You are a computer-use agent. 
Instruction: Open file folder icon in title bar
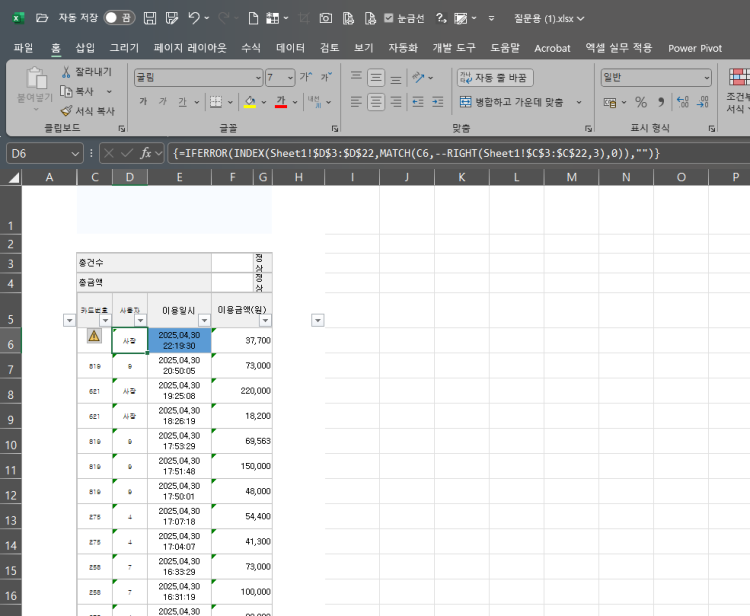click(x=42, y=18)
